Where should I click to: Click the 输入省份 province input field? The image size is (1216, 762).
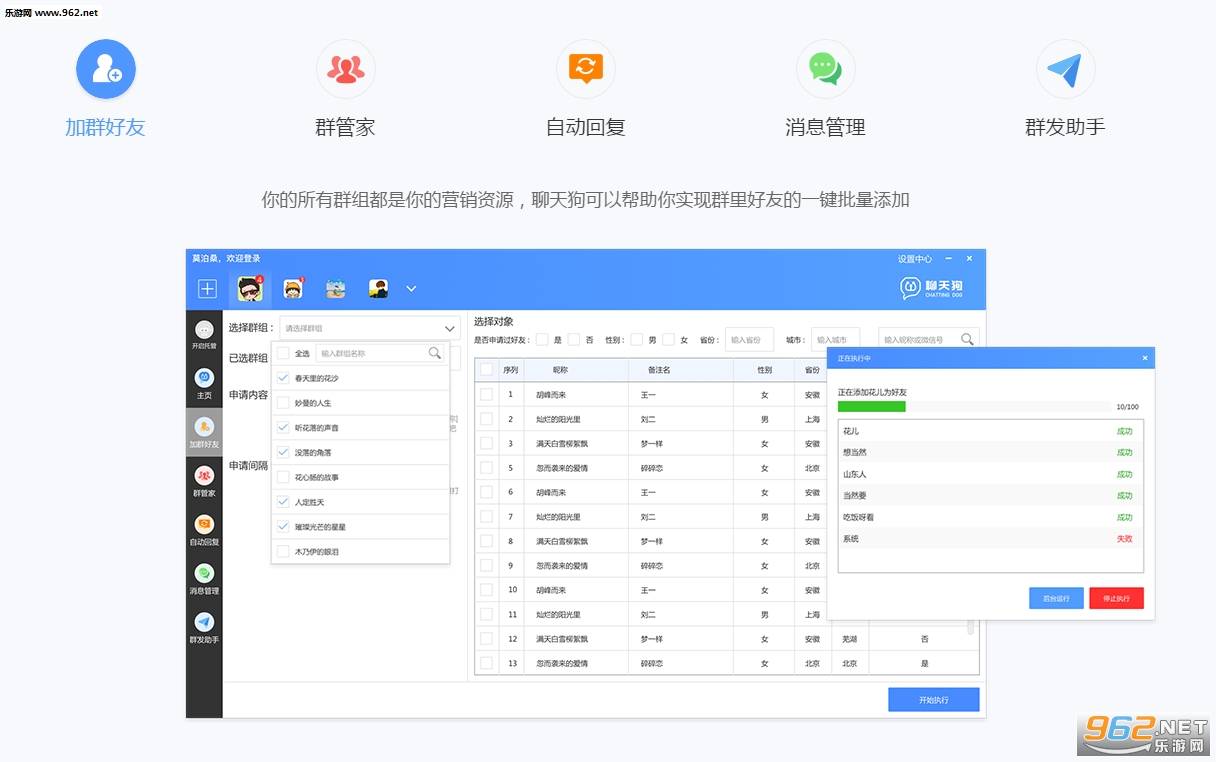click(x=749, y=340)
